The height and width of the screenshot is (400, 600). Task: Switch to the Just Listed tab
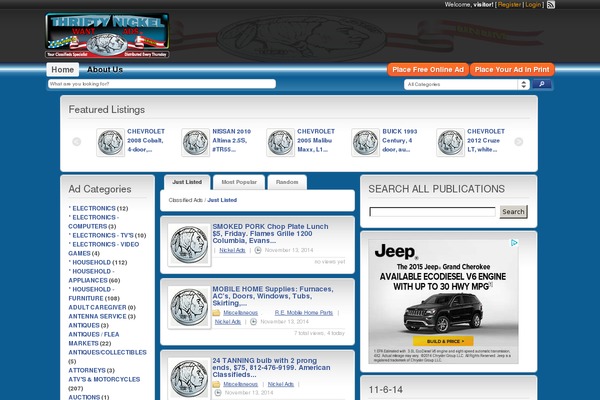[x=187, y=182]
